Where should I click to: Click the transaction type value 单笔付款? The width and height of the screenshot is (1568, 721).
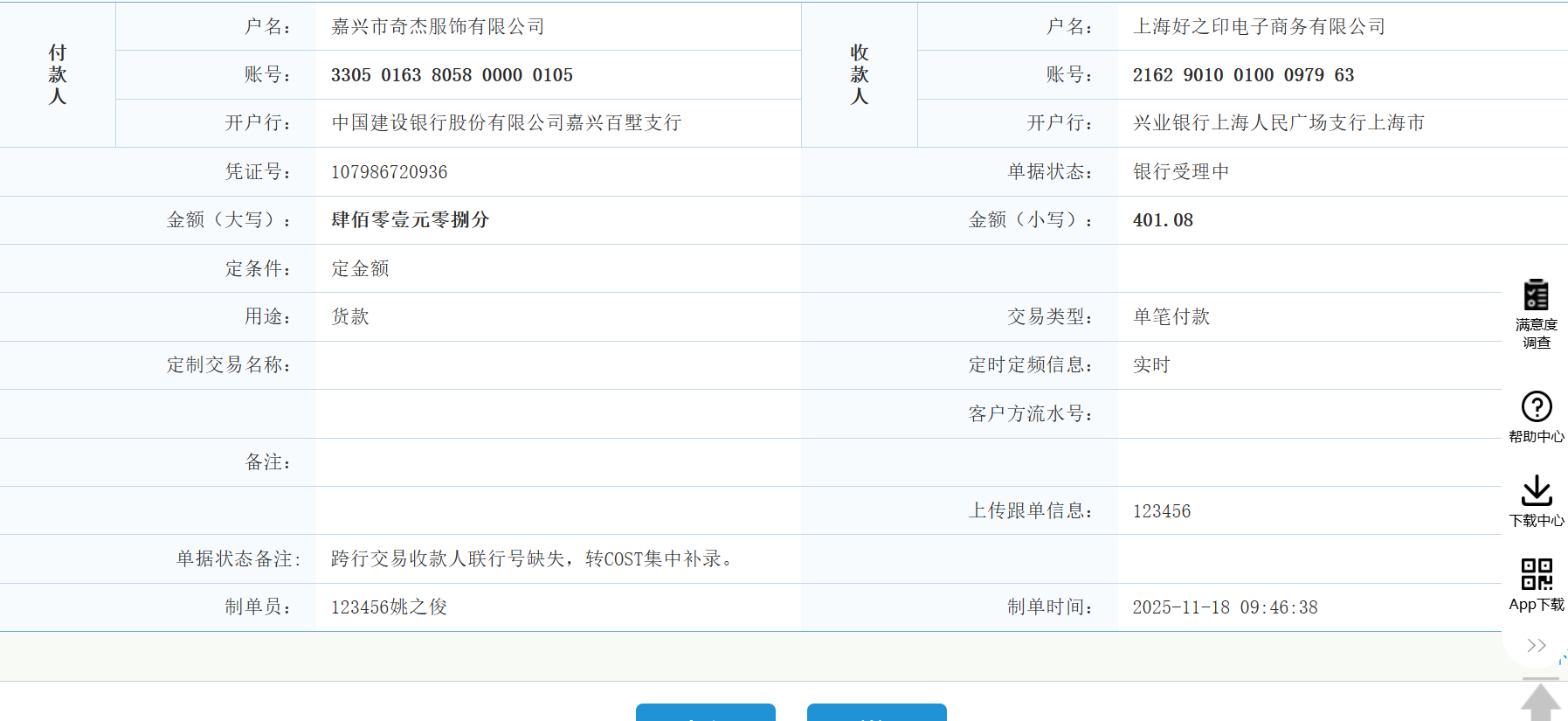coord(1171,317)
